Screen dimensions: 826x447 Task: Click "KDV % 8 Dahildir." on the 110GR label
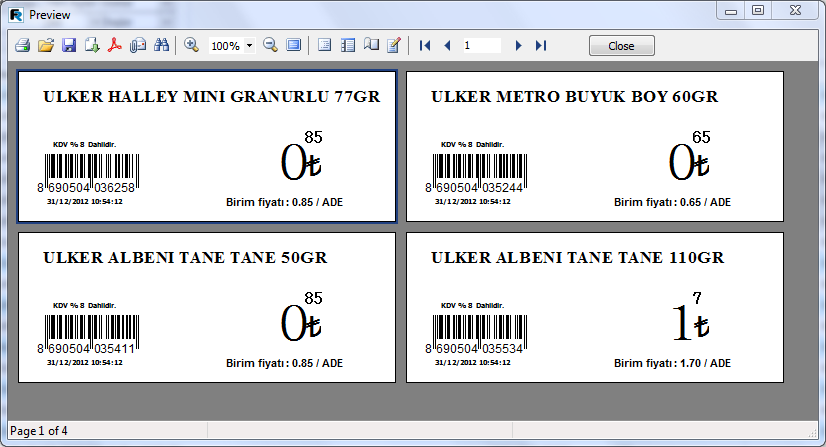click(473, 305)
